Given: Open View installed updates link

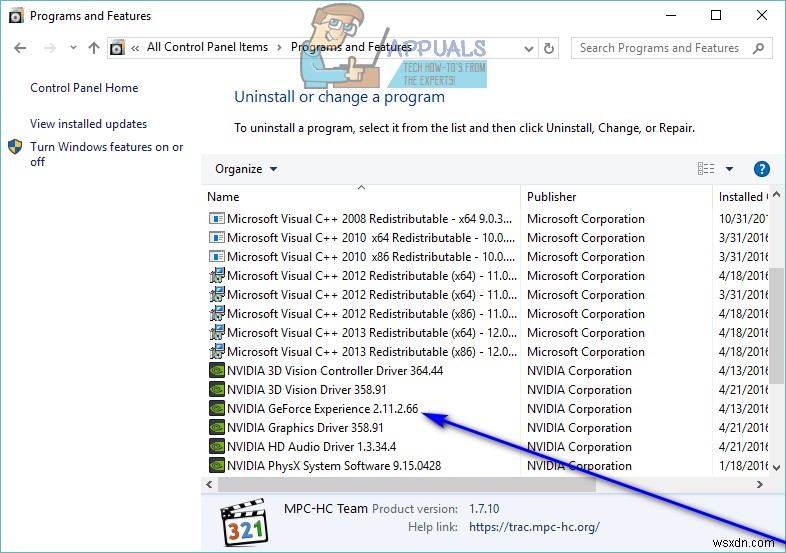Looking at the screenshot, I should 89,124.
